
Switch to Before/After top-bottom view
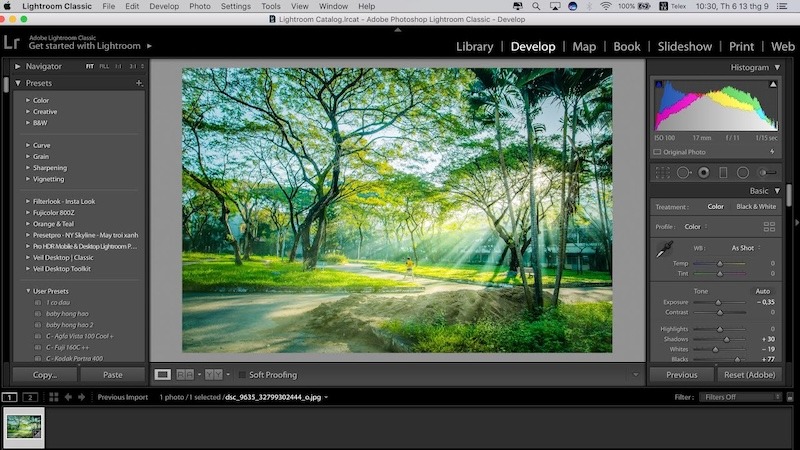click(214, 374)
